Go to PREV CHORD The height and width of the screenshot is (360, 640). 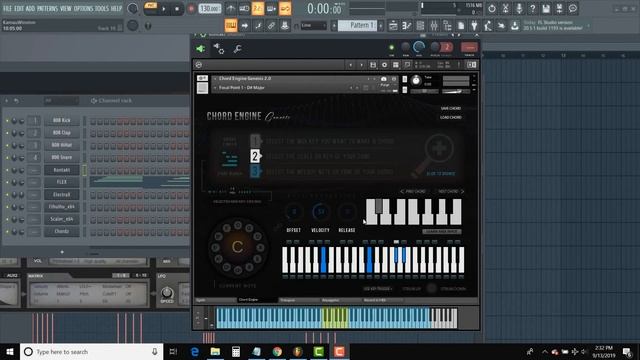(x=413, y=191)
